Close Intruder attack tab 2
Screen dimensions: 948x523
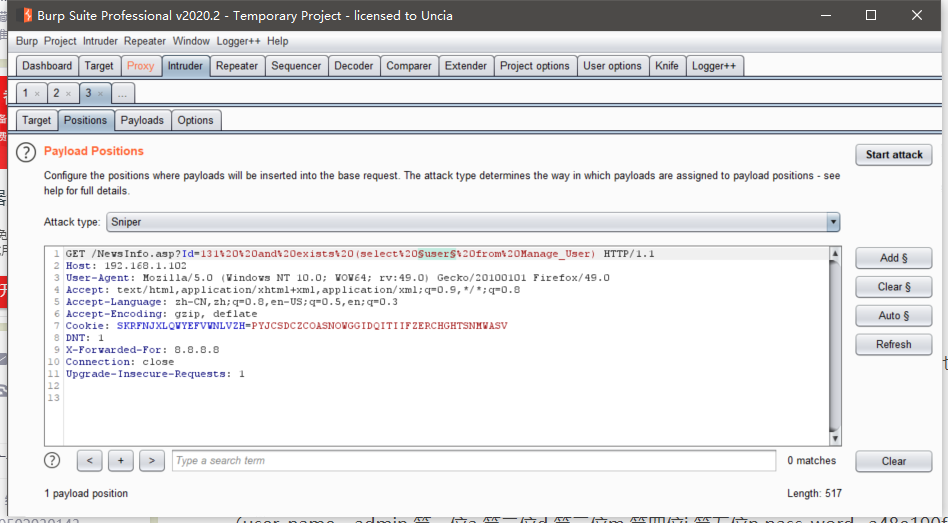pyautogui.click(x=68, y=94)
